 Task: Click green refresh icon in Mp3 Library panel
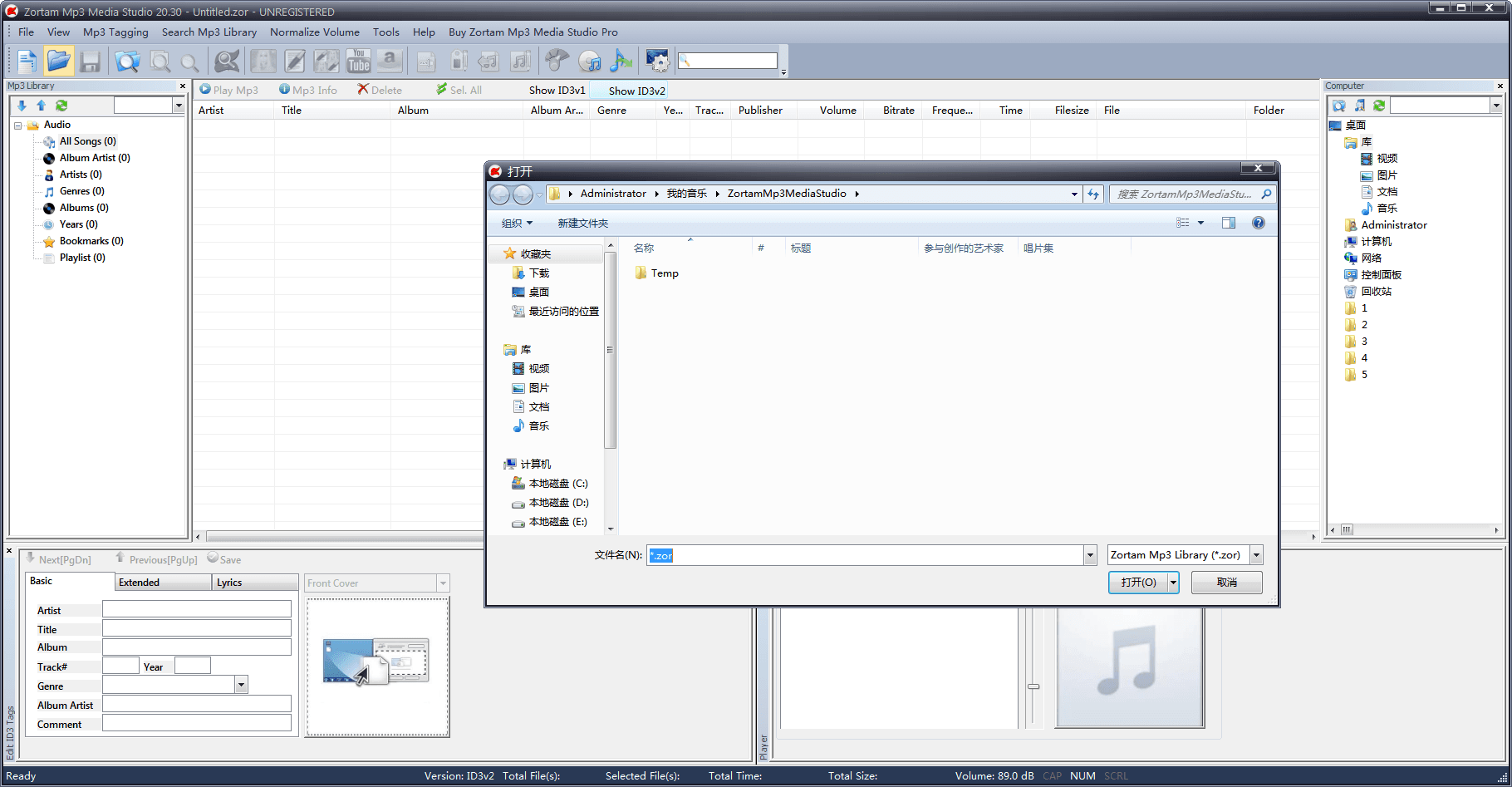pos(61,106)
